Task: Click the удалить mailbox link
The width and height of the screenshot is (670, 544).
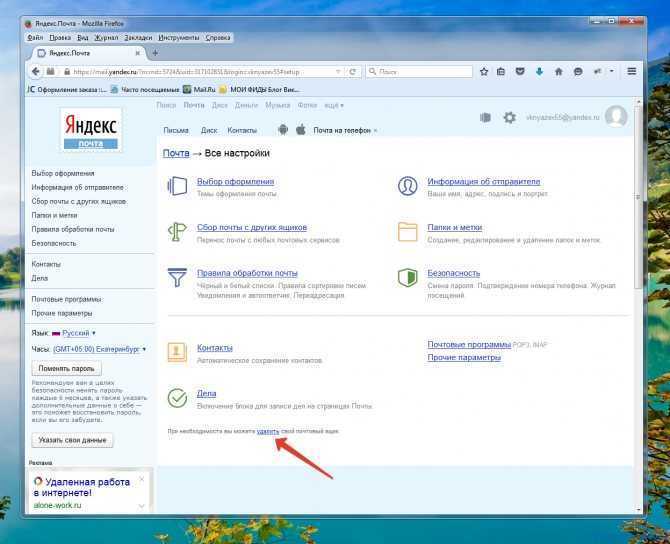Action: tap(267, 431)
